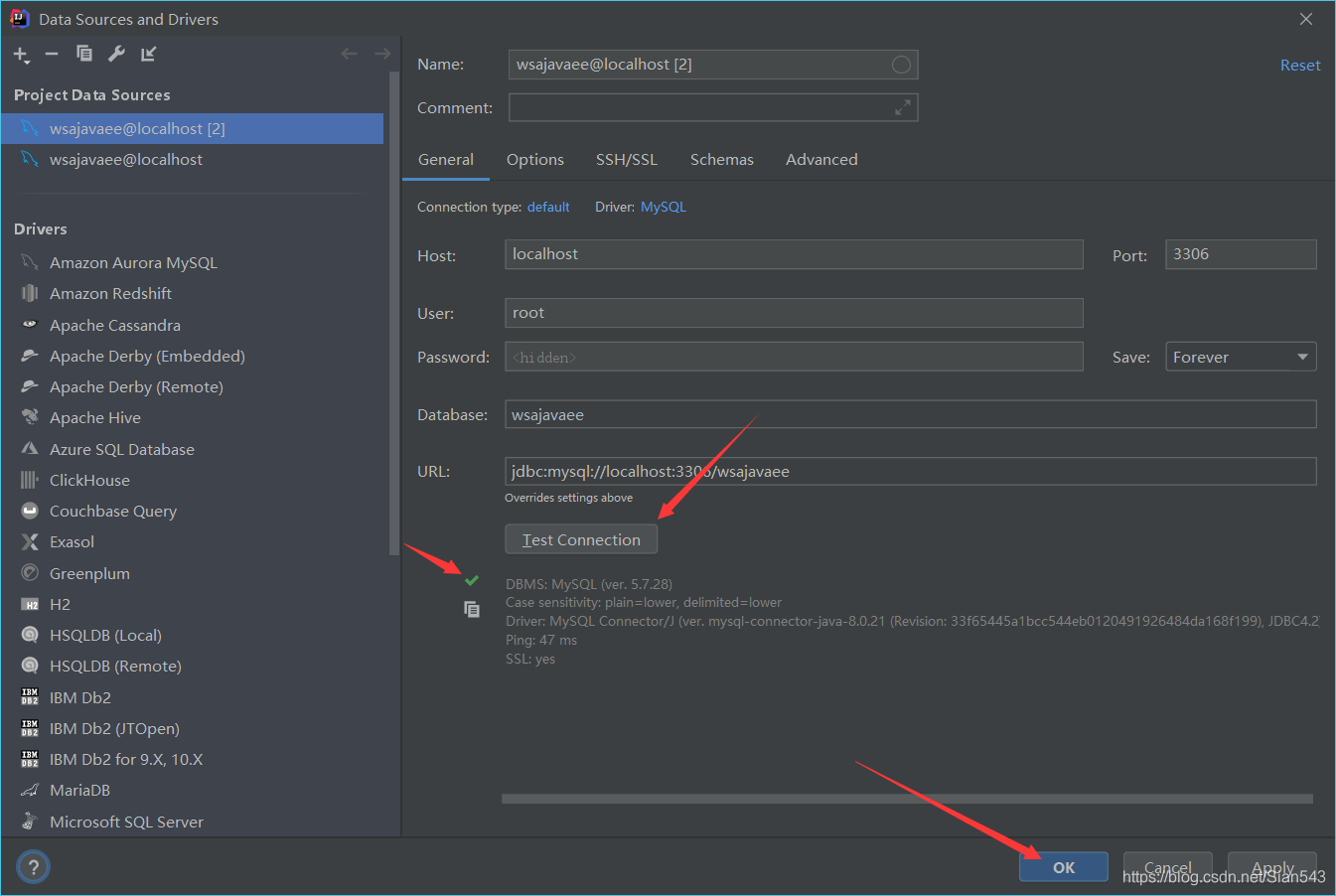Open the Advanced tab

tap(821, 159)
